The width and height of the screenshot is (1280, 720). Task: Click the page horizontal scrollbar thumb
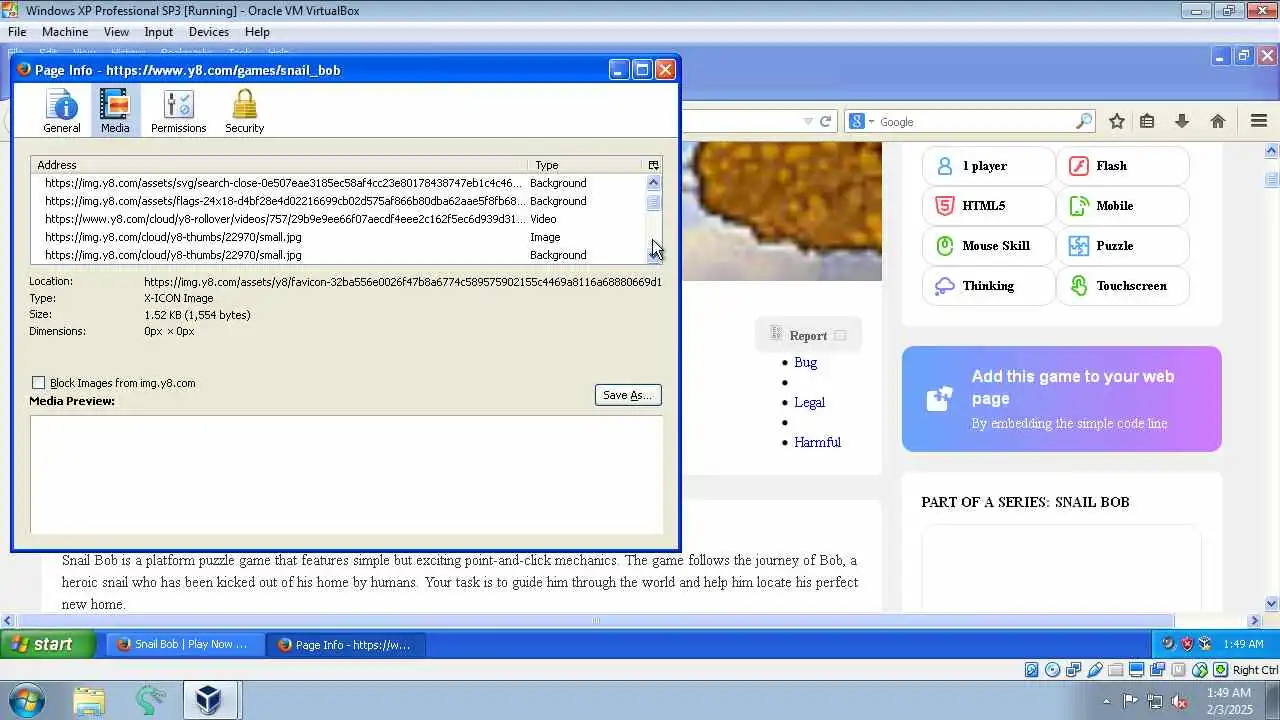[x=596, y=620]
